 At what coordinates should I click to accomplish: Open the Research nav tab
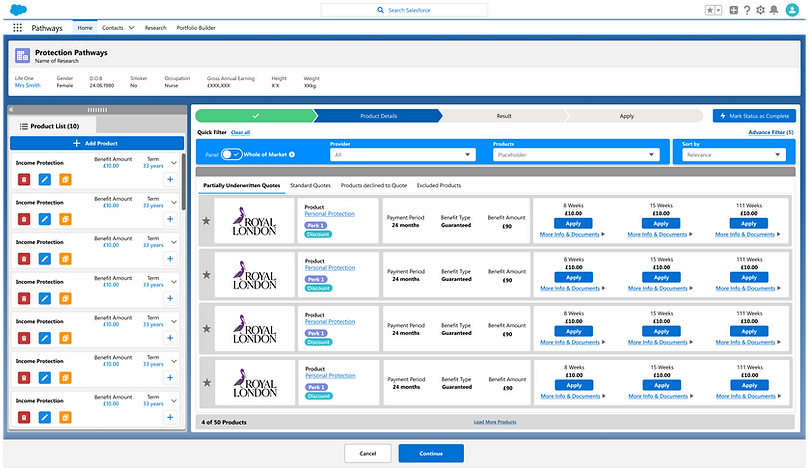[x=155, y=28]
